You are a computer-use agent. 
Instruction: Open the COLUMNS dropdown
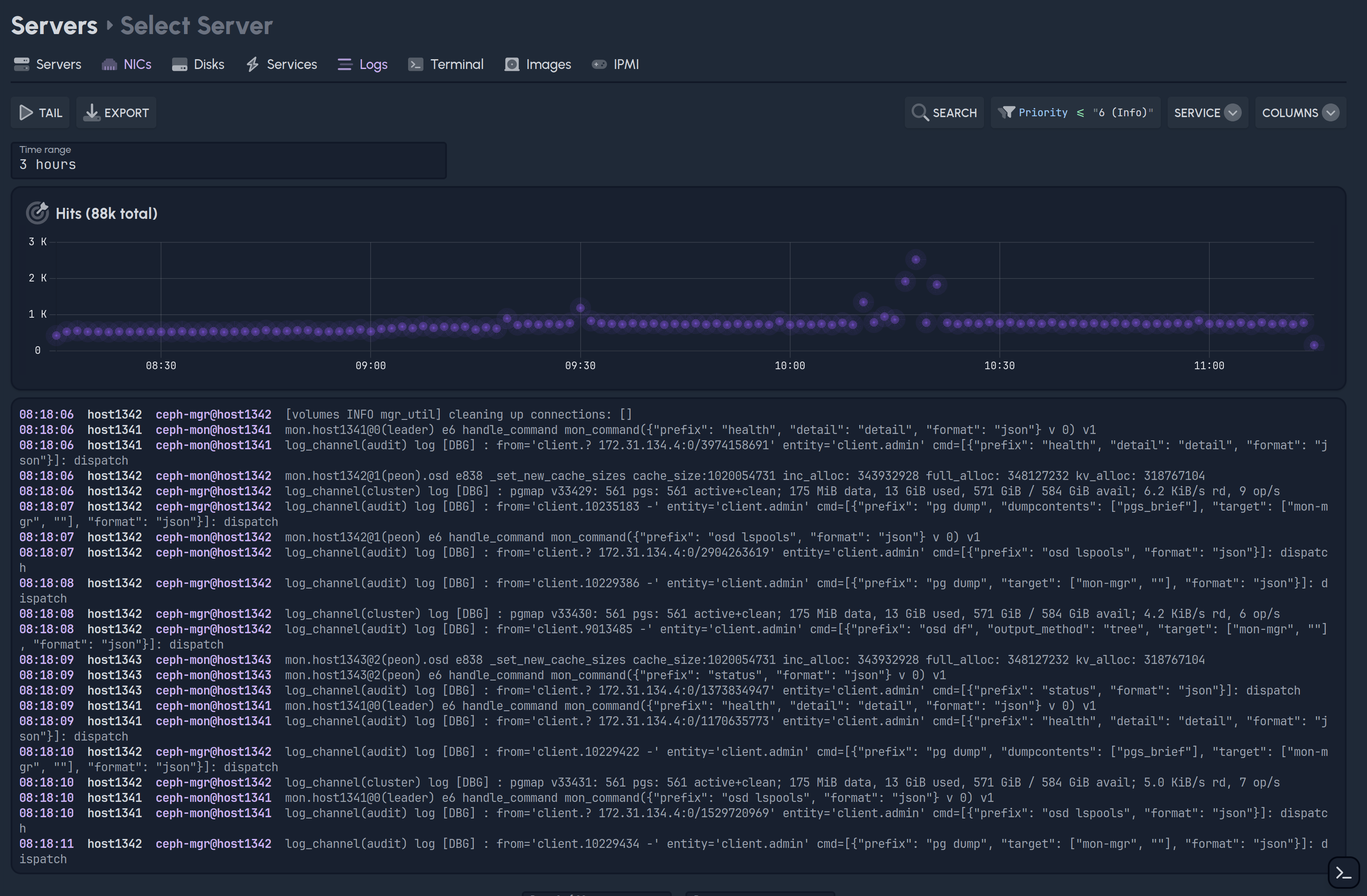click(1301, 112)
